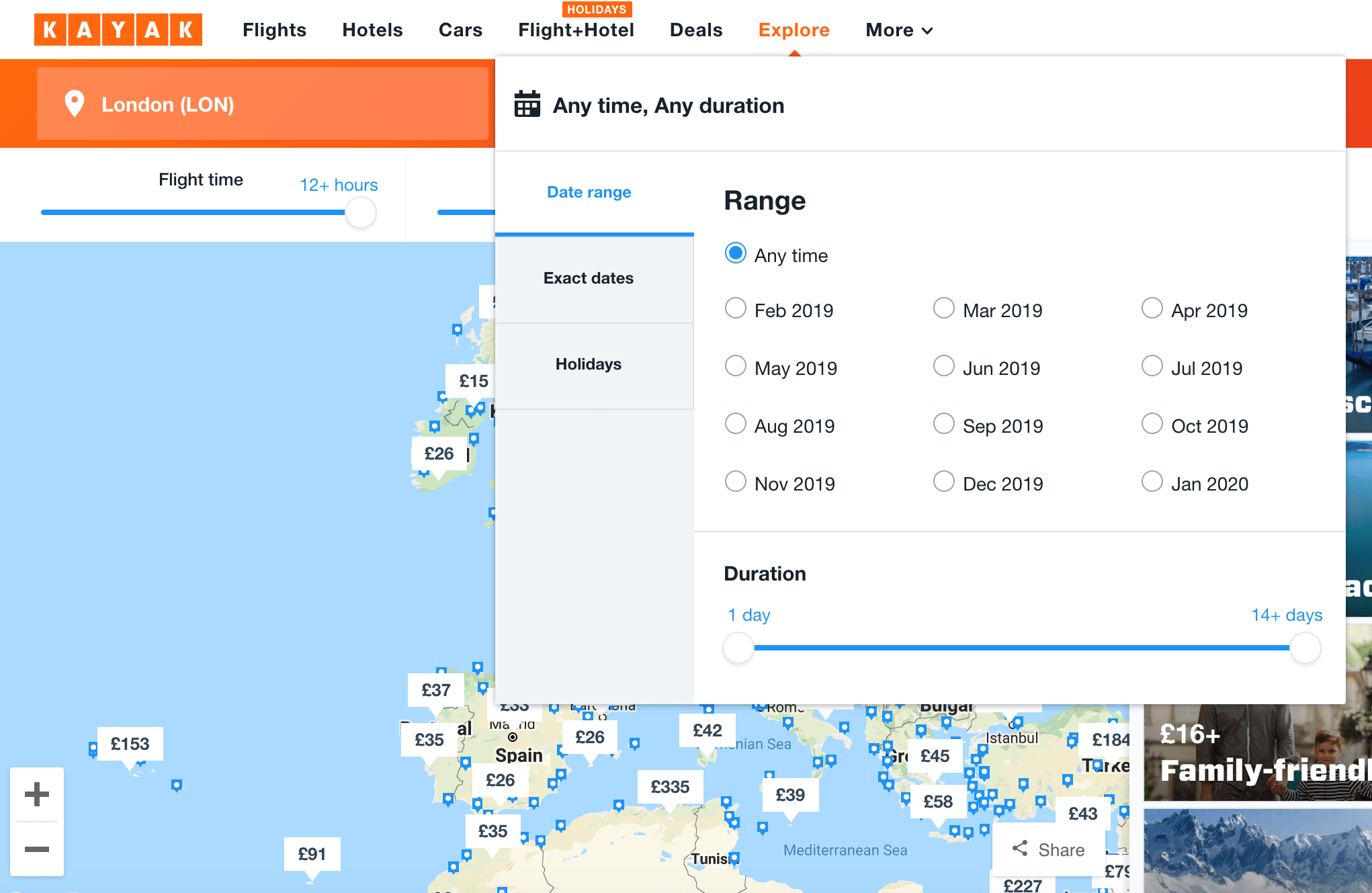Click the KAYAK logo
Viewport: 1372px width, 893px height.
click(118, 30)
